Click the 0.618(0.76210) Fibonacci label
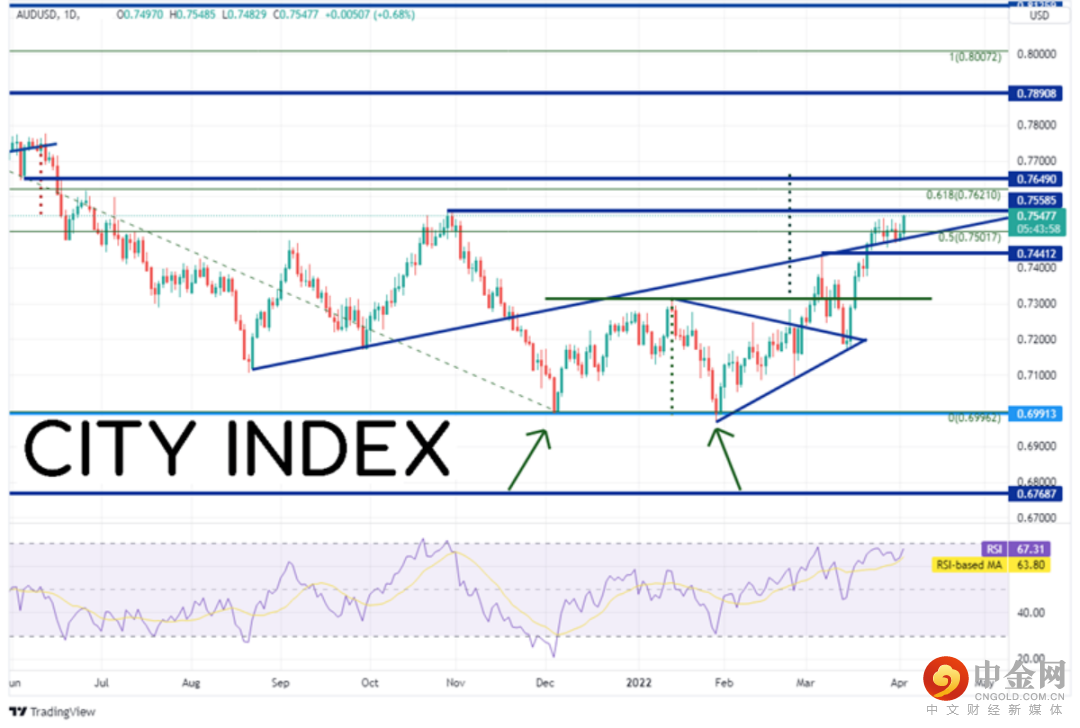Image resolution: width=1080 pixels, height=728 pixels. coord(963,195)
